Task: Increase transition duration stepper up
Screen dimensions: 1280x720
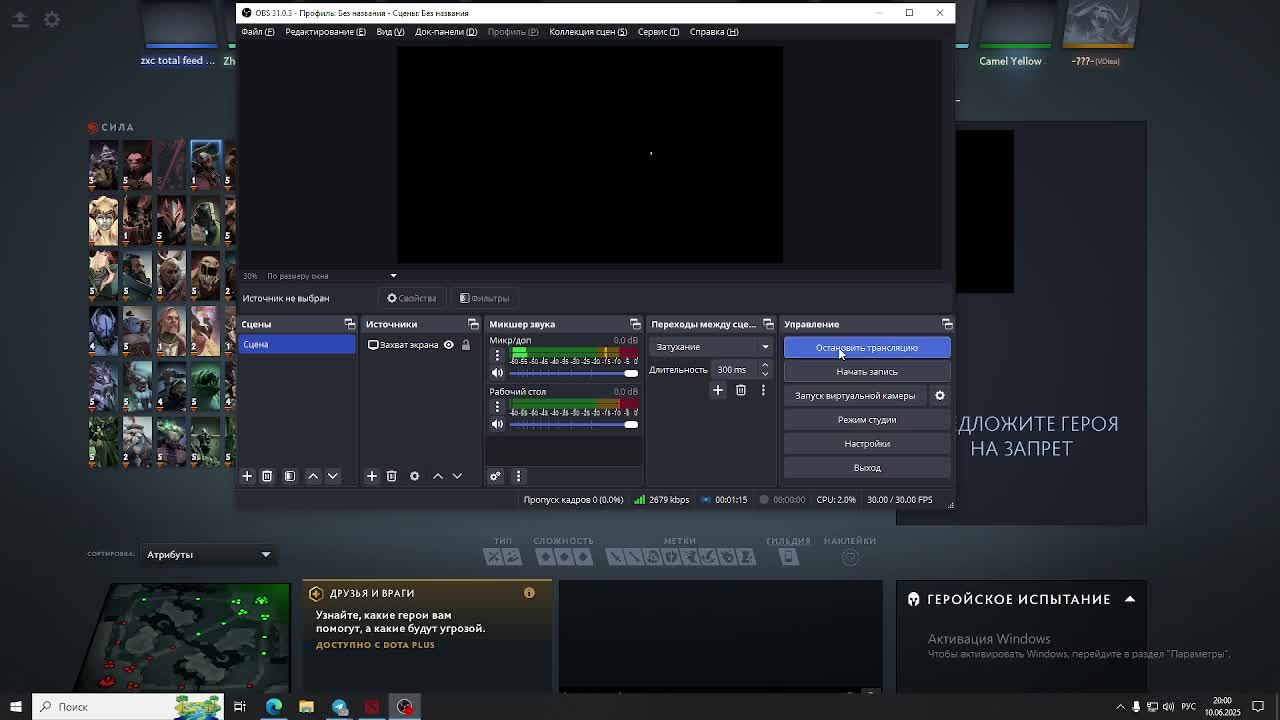Action: pos(765,365)
